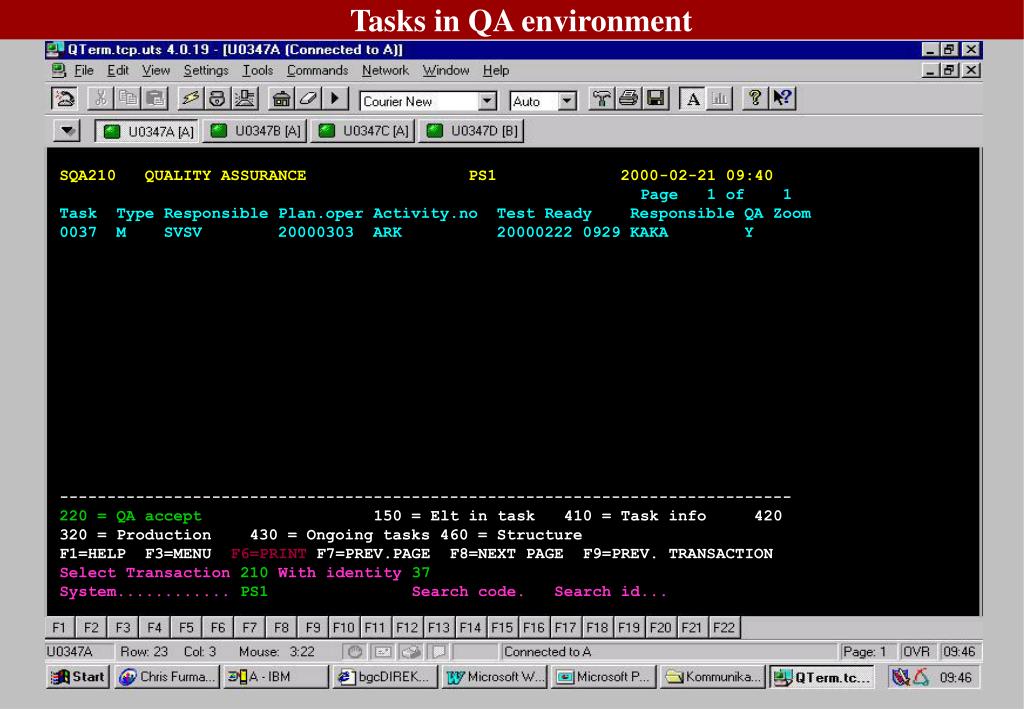Open the Courier New font dropdown
This screenshot has height=709, width=1024.
click(488, 102)
